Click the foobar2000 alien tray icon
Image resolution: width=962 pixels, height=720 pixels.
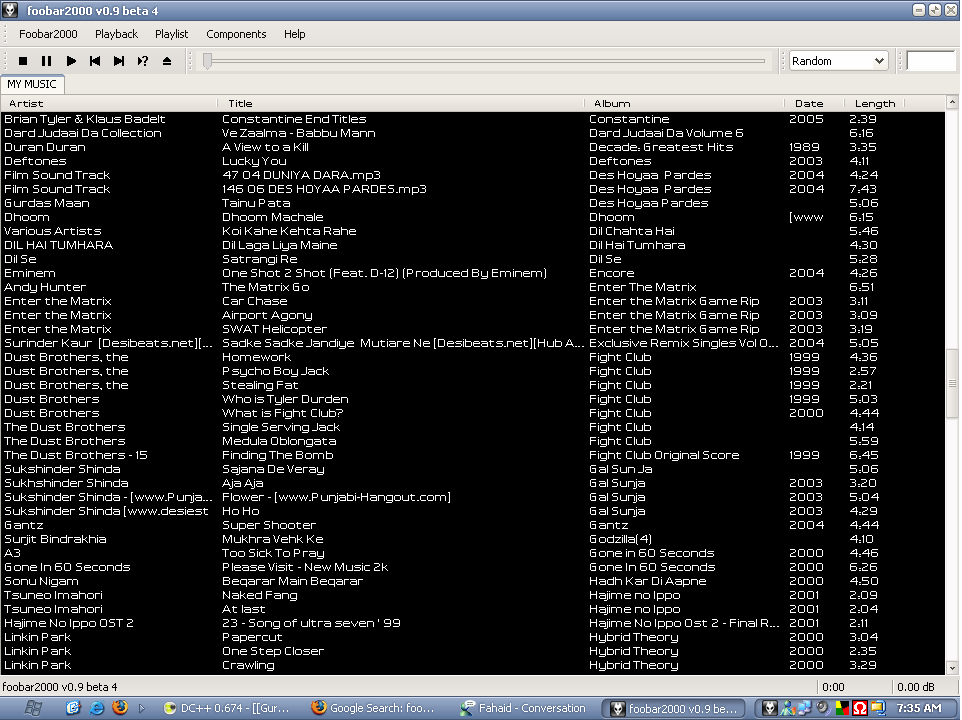(x=769, y=708)
